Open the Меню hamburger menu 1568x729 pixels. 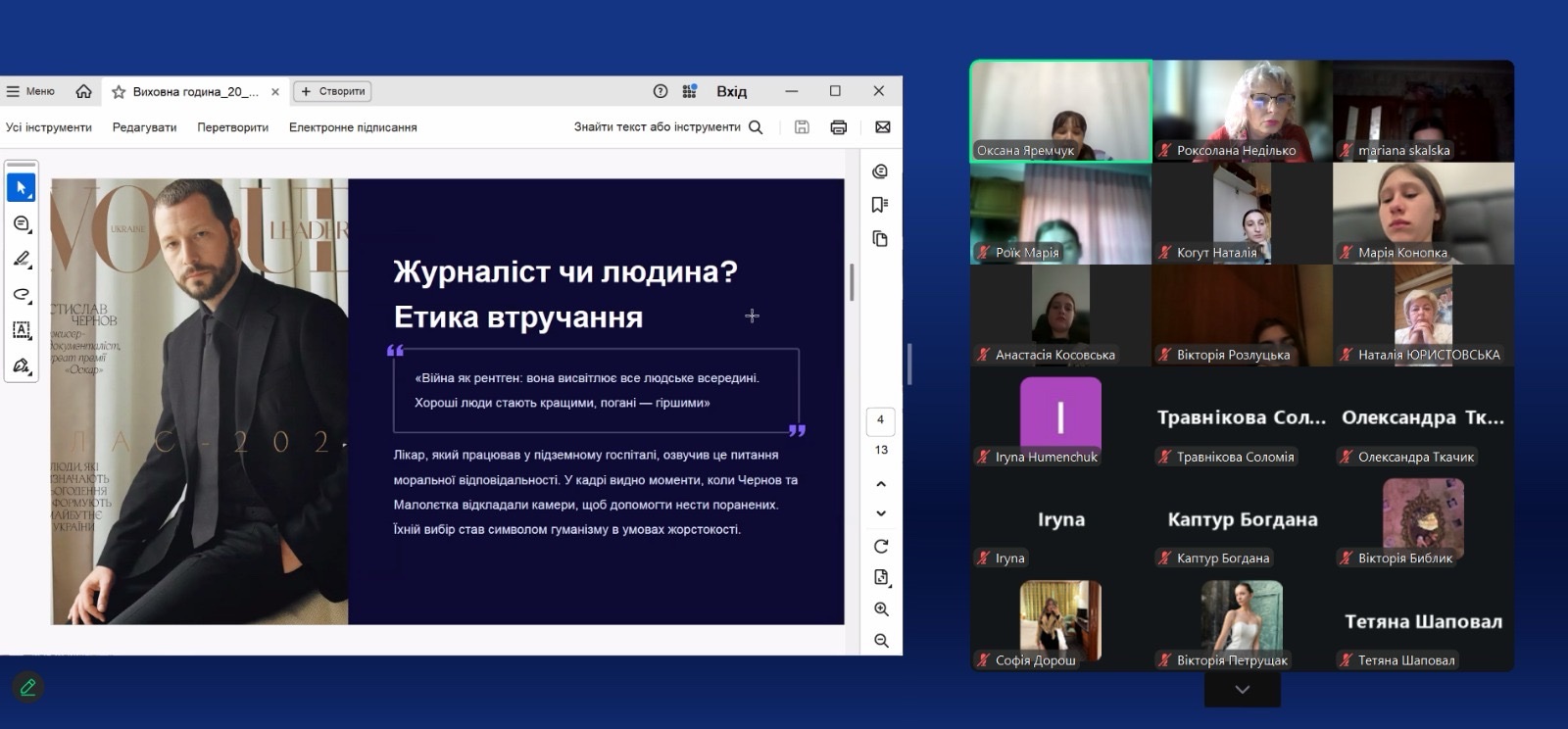tap(30, 91)
